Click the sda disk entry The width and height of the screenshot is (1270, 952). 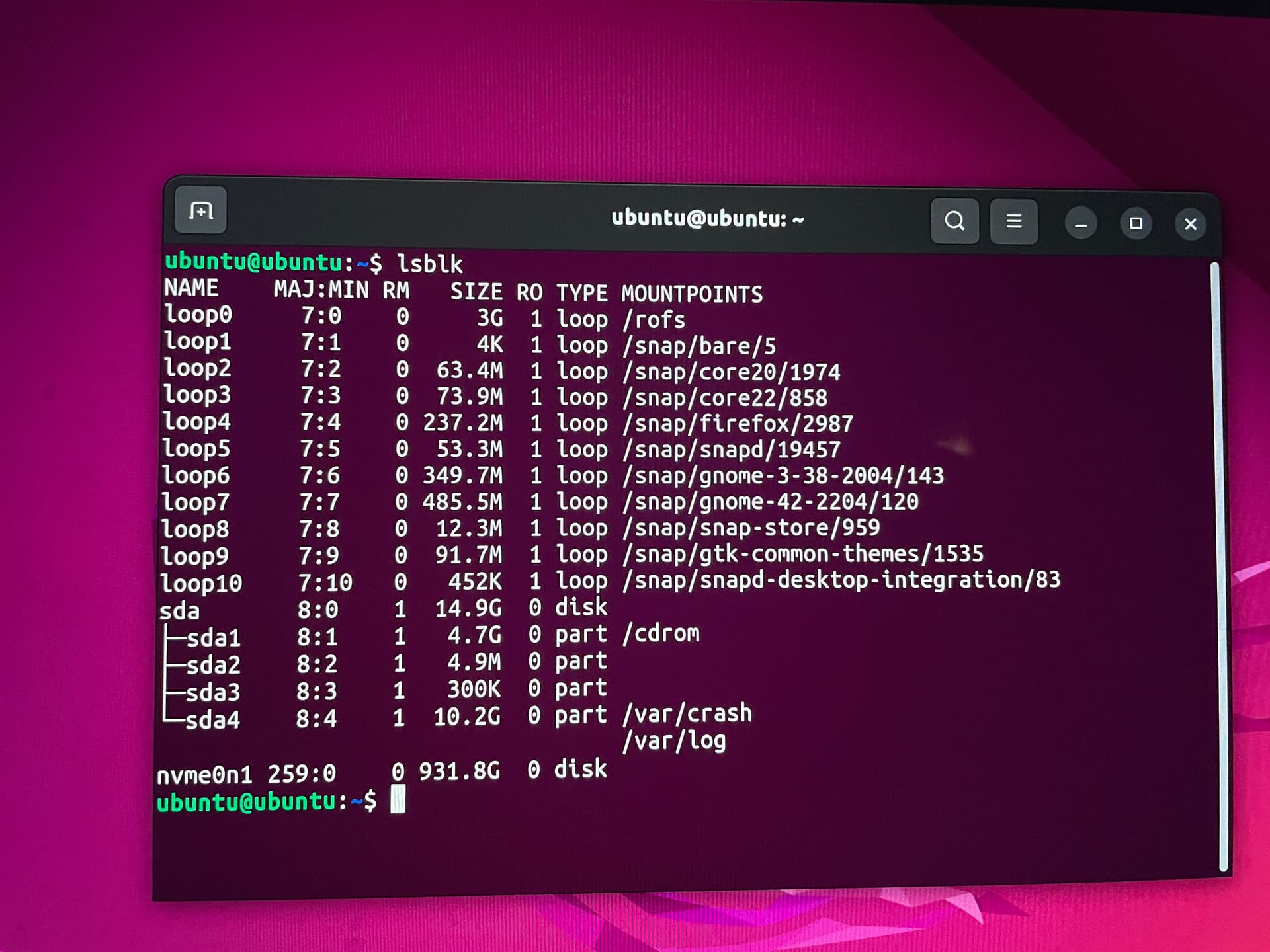click(179, 611)
